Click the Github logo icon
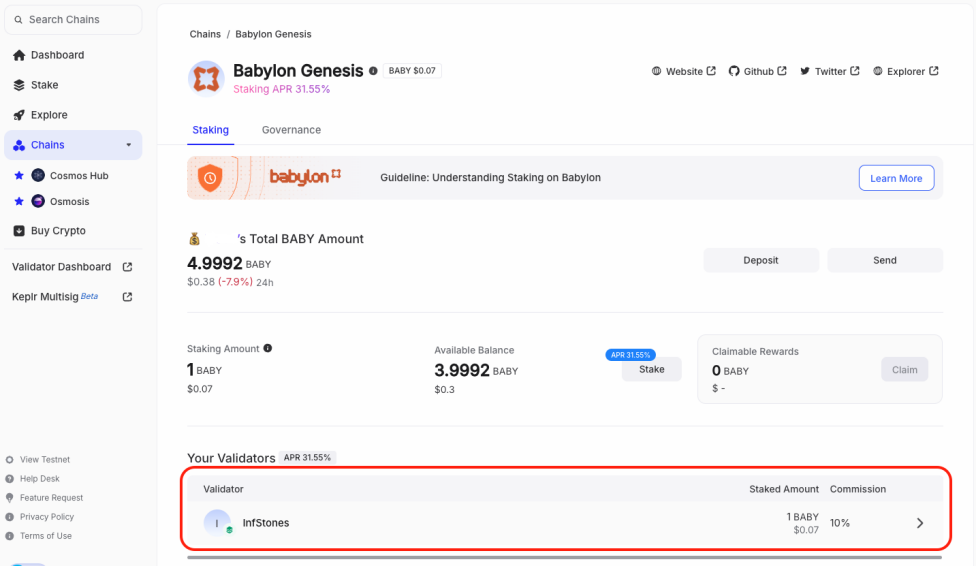This screenshot has height=566, width=976. point(734,71)
